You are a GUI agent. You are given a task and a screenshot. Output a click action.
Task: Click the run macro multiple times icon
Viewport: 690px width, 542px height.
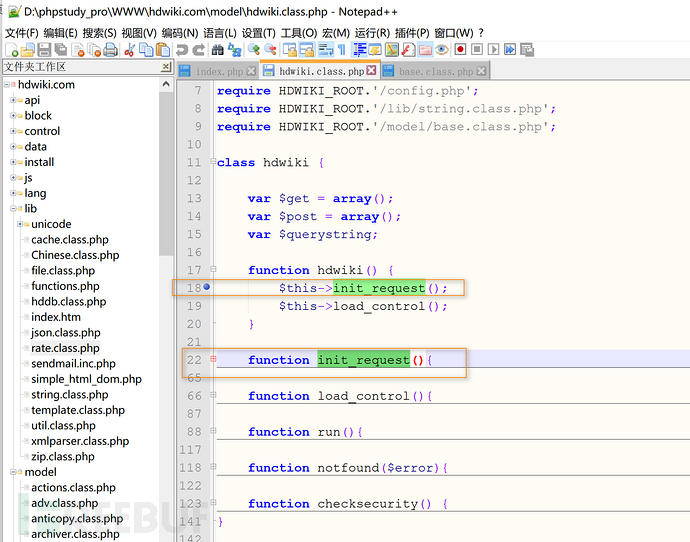point(510,49)
